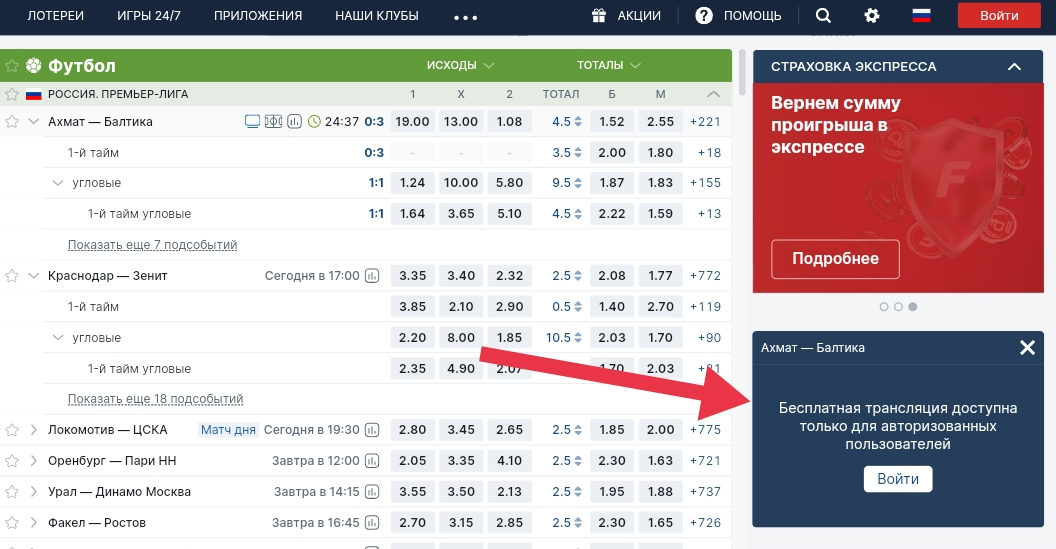1056x549 pixels.
Task: Open the Исходы dropdown
Action: point(460,66)
